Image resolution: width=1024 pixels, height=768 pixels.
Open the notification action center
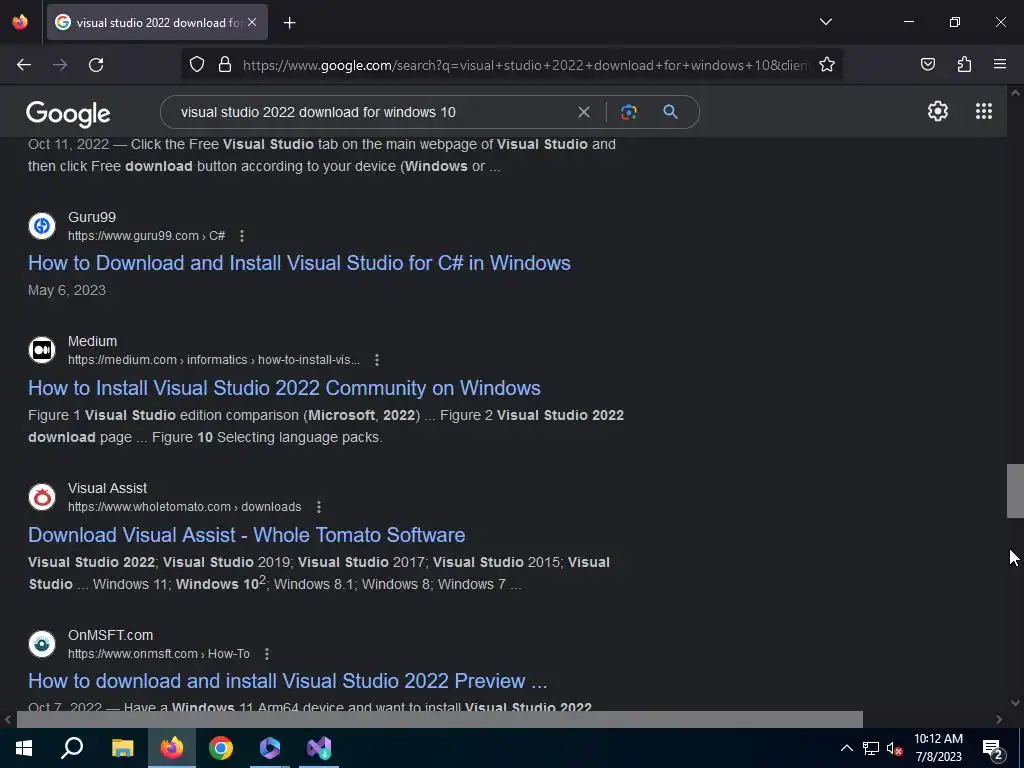(993, 748)
